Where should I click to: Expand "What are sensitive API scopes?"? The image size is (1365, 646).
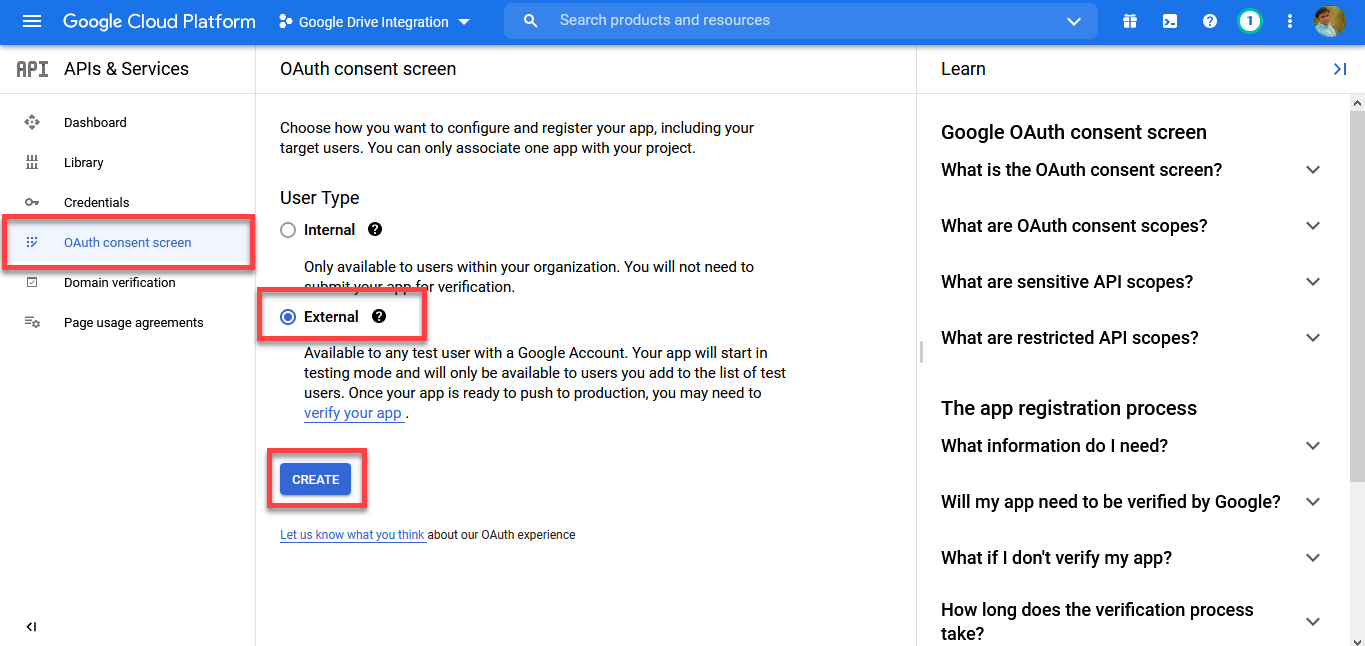coord(1313,282)
